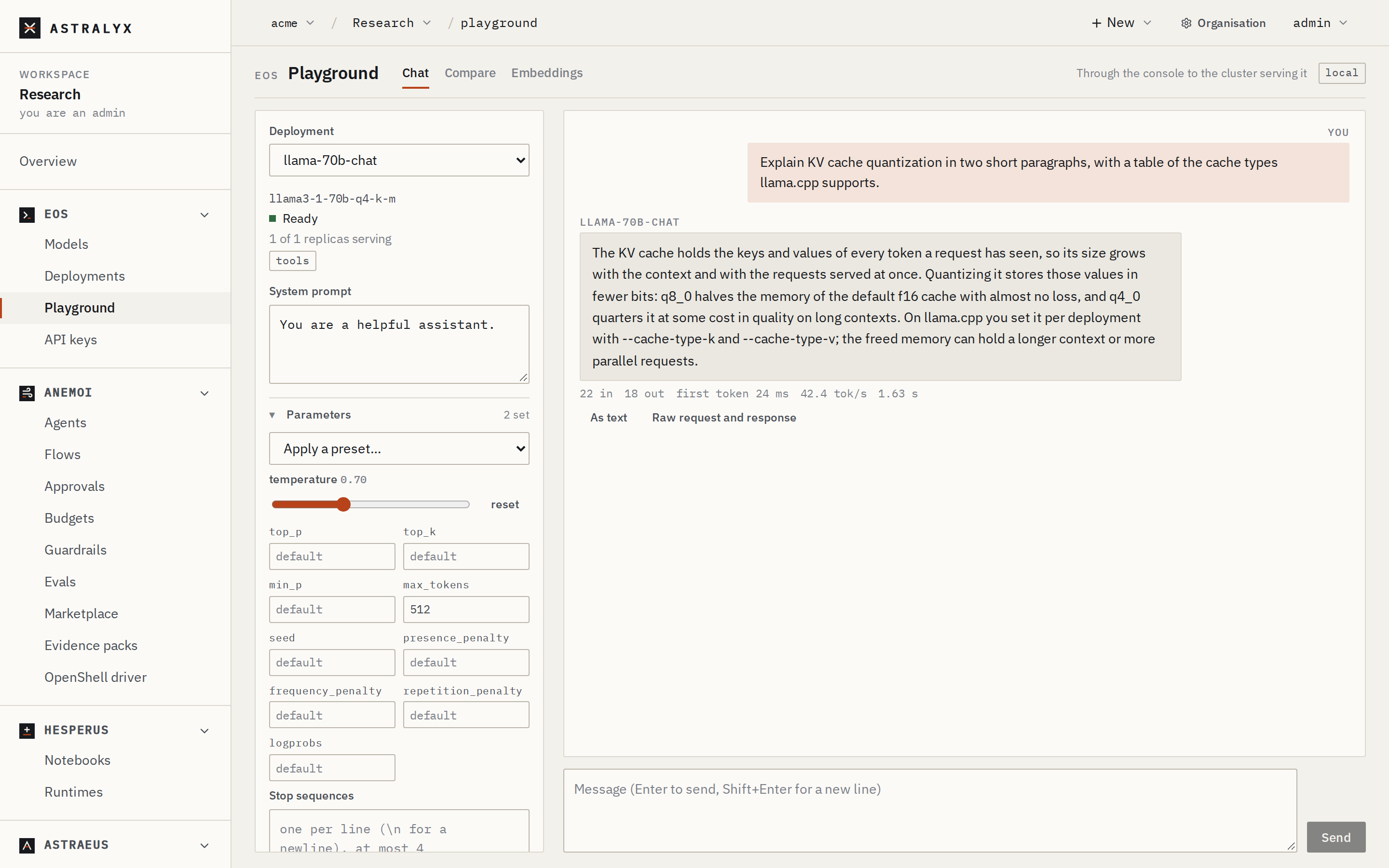Adjust the temperature slider
Viewport: 1389px width, 868px height.
371,504
